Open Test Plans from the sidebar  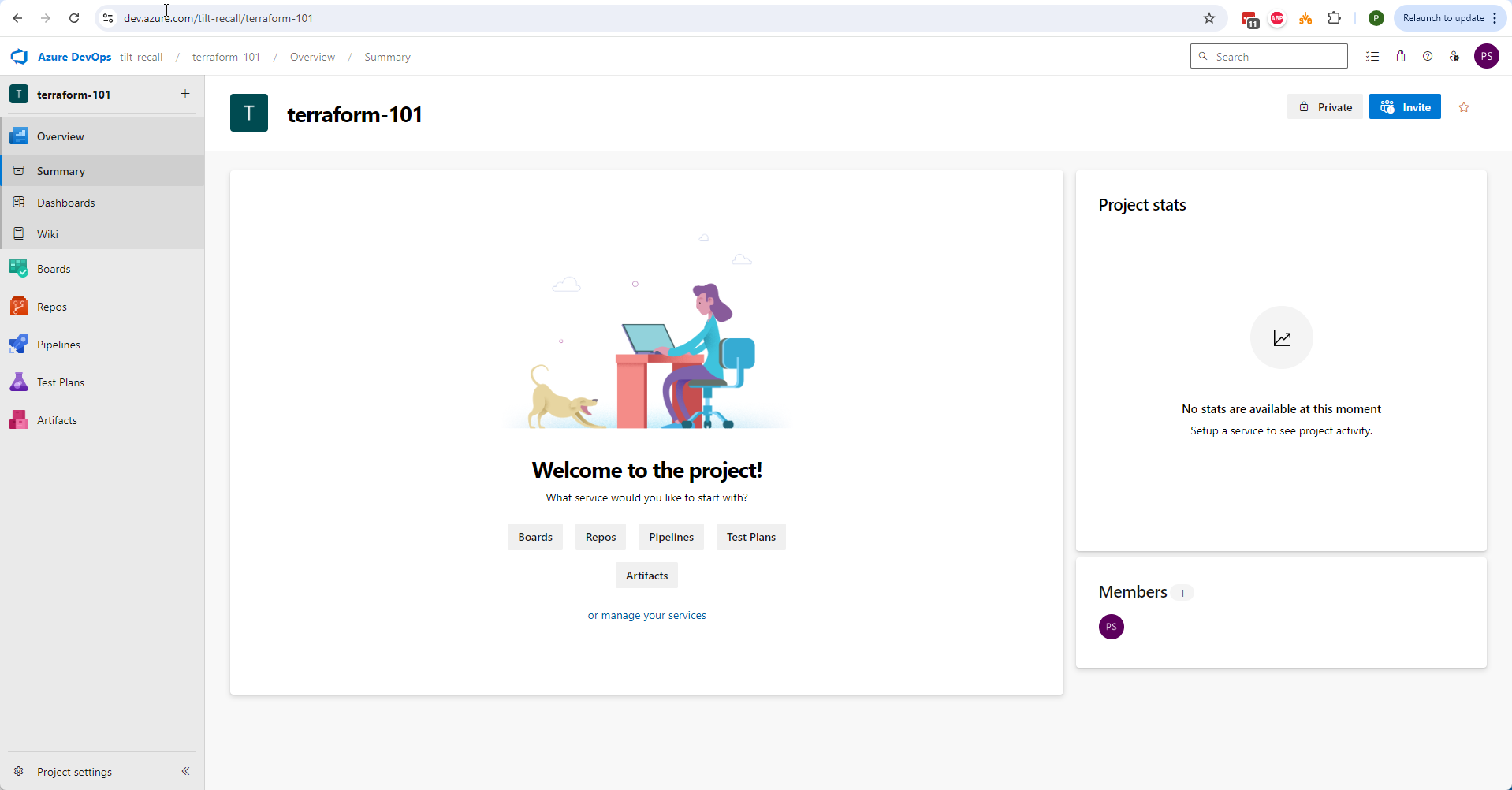(x=59, y=382)
